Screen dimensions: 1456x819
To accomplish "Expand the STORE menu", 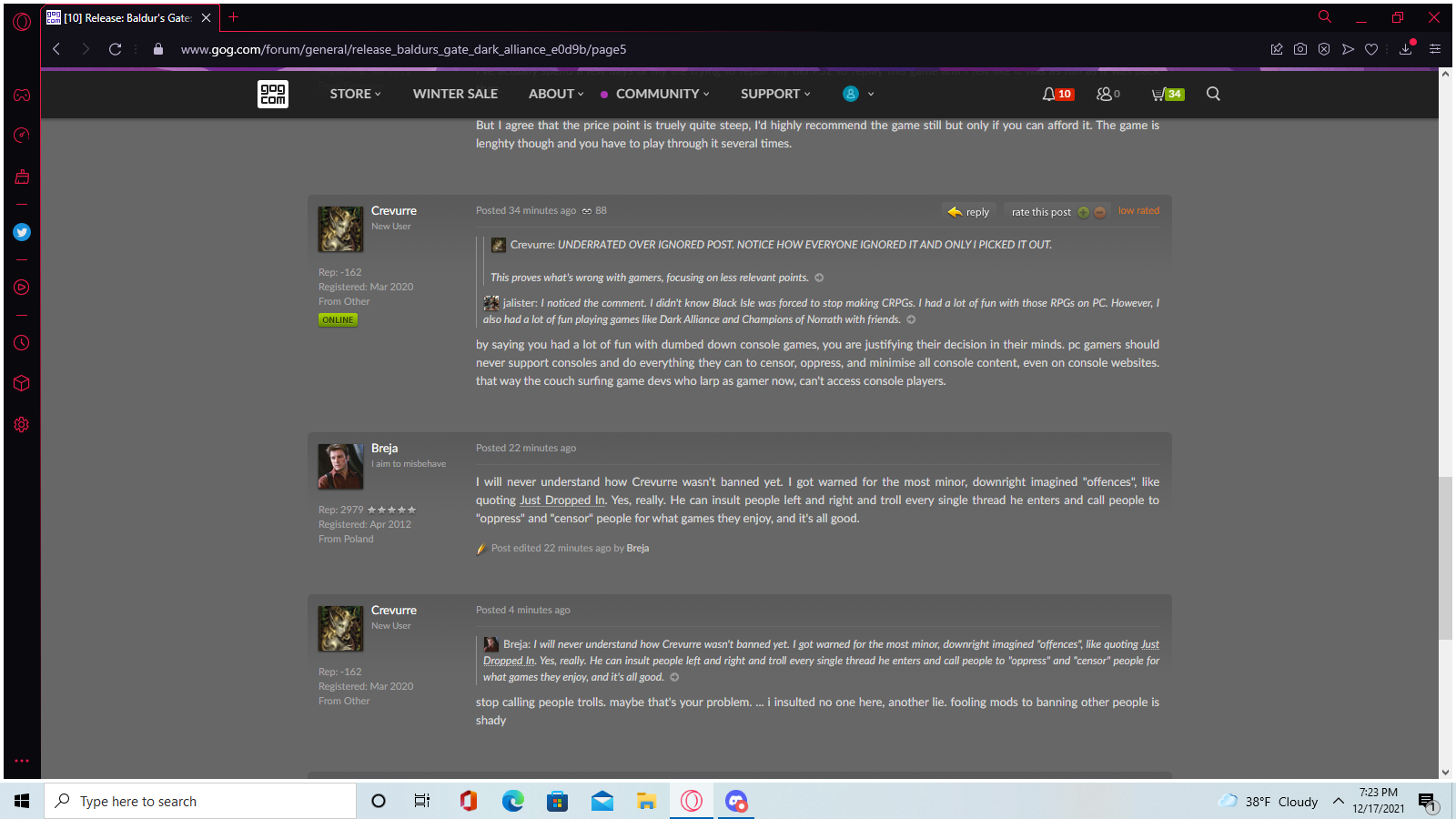I will point(355,94).
